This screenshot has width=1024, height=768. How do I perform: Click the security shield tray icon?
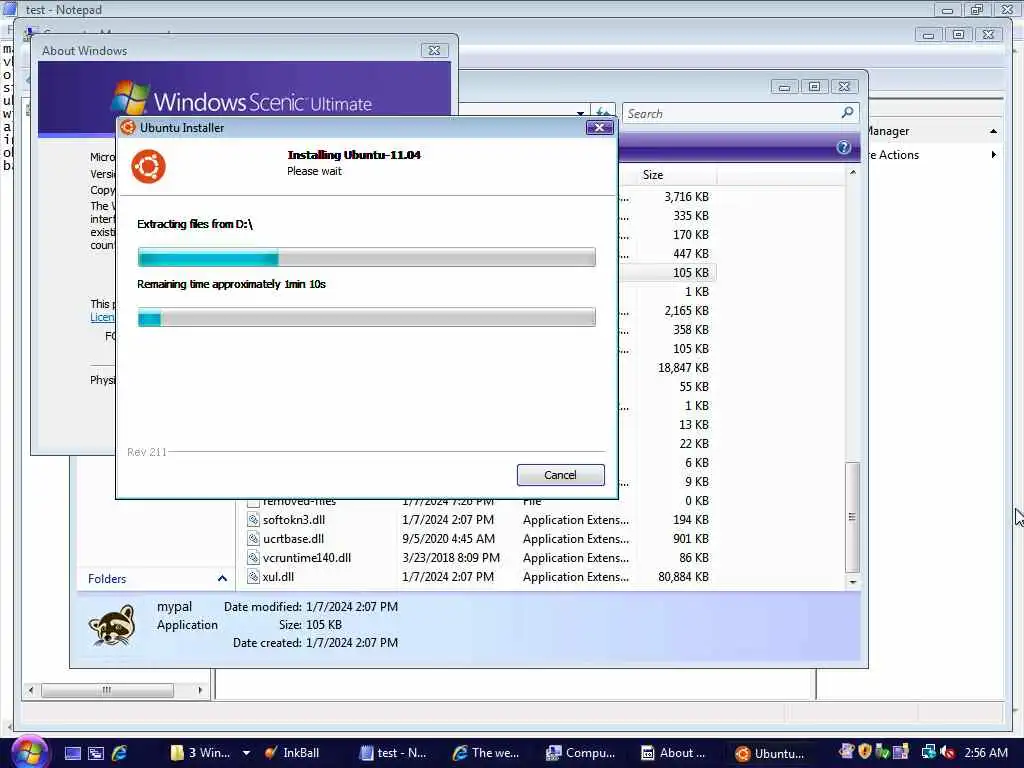pyautogui.click(x=865, y=752)
